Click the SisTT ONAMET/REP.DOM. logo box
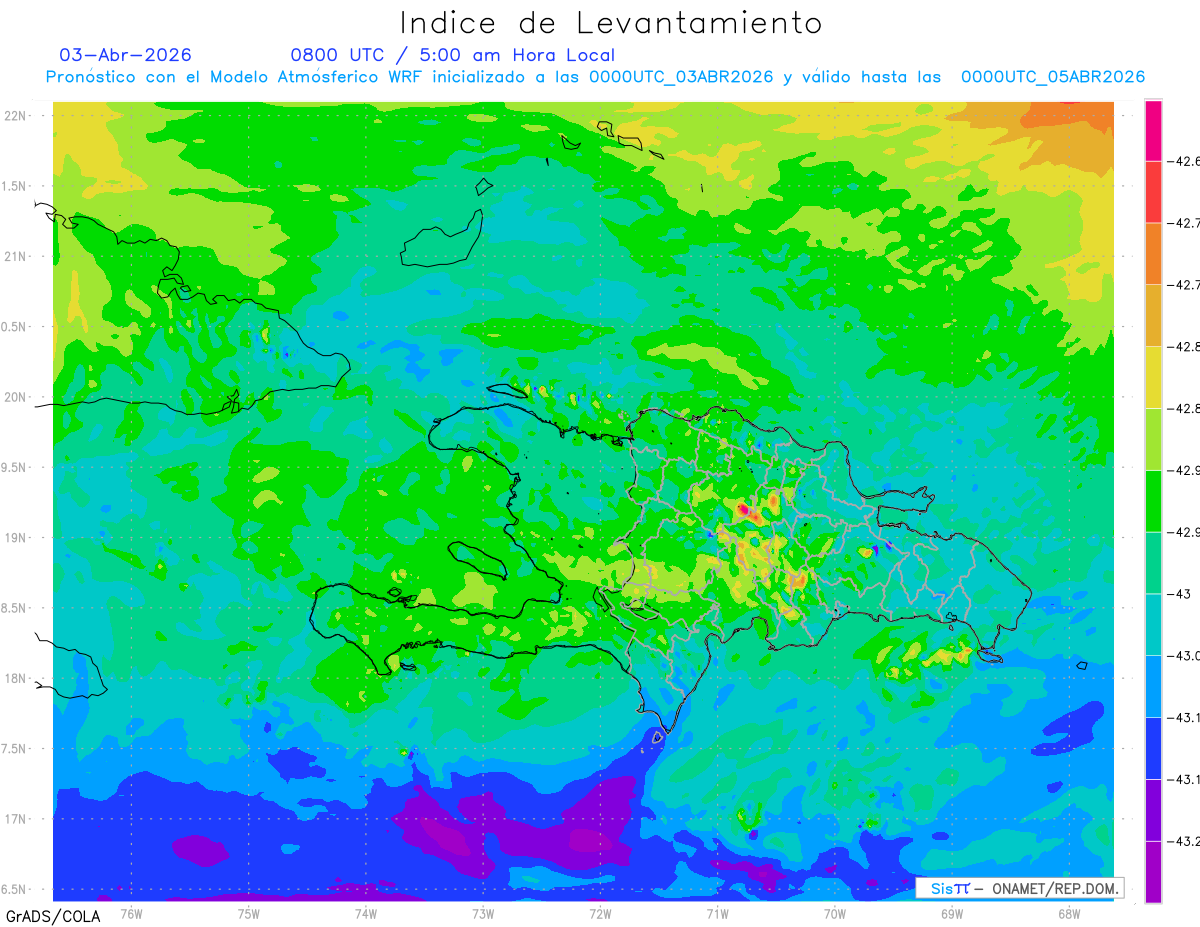This screenshot has height=927, width=1200. [x=1019, y=888]
